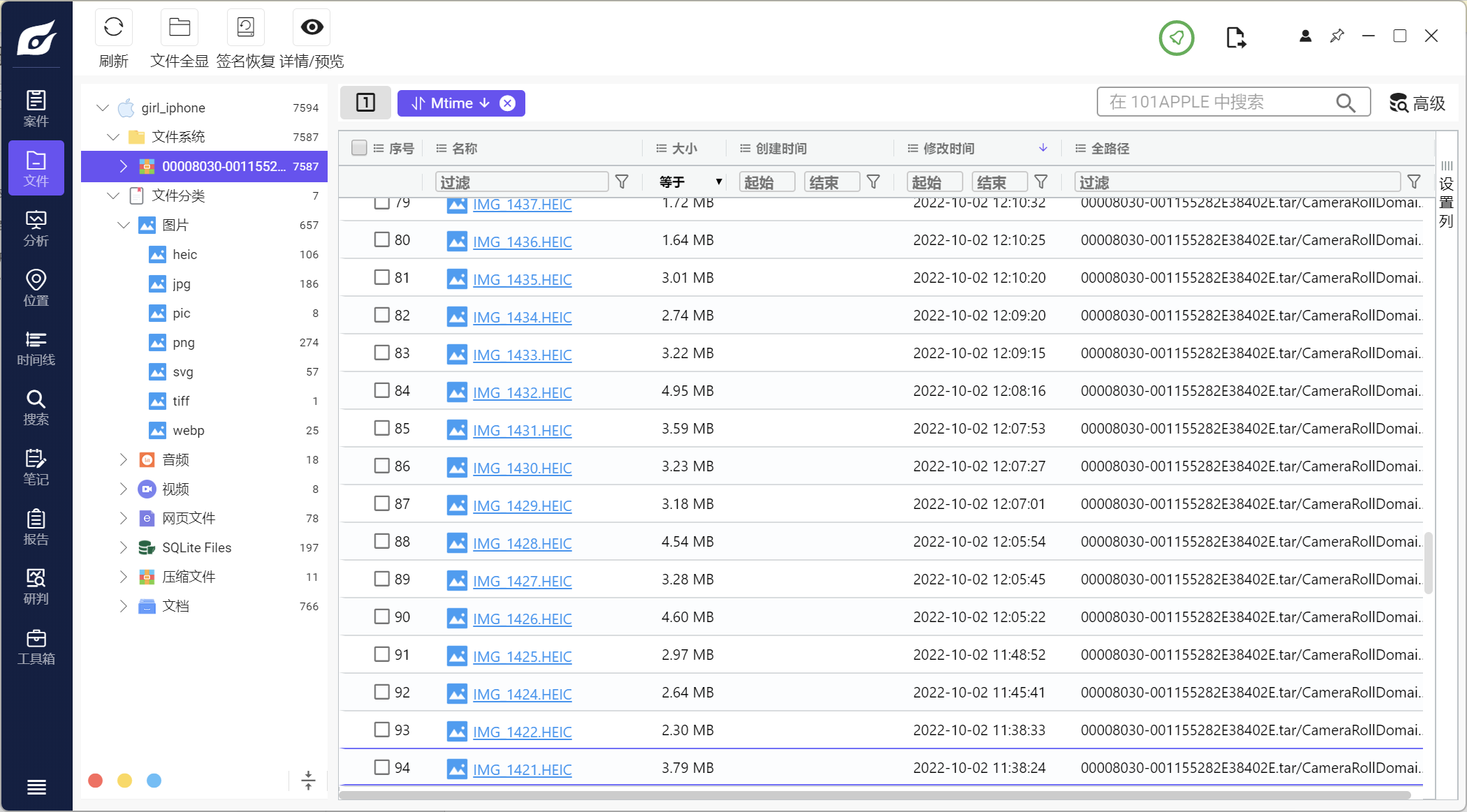
Task: Open 工具箱 in the sidebar
Action: point(36,647)
